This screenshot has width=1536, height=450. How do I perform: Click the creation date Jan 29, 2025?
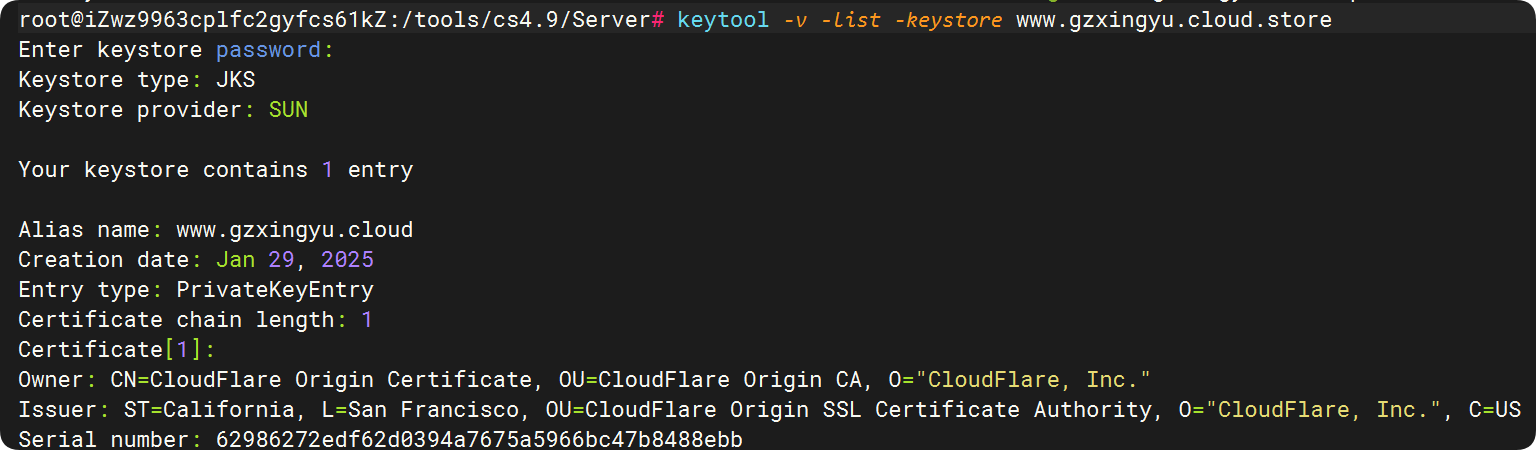click(295, 260)
